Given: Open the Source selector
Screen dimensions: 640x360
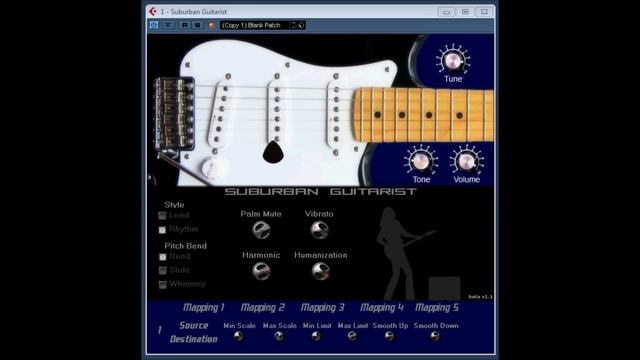Looking at the screenshot, I should coord(193,325).
